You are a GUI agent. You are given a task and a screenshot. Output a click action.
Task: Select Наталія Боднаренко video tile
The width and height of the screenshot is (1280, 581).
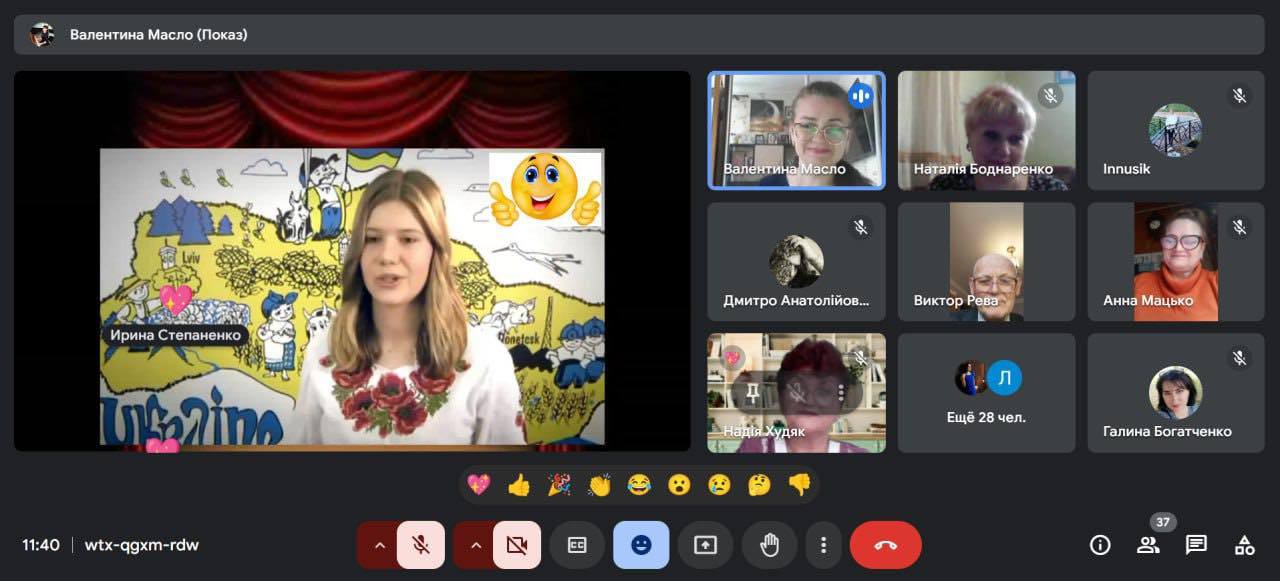coord(986,130)
